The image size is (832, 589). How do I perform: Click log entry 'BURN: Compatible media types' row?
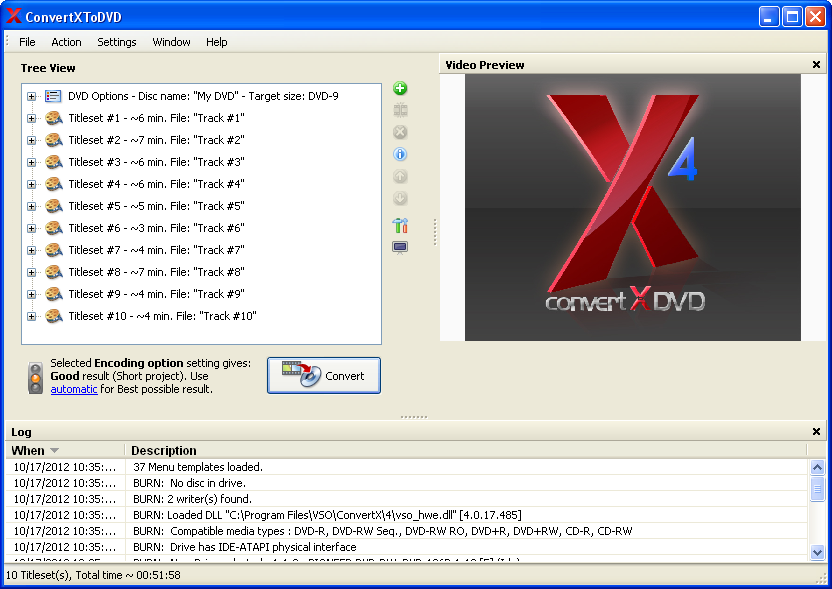pyautogui.click(x=383, y=531)
